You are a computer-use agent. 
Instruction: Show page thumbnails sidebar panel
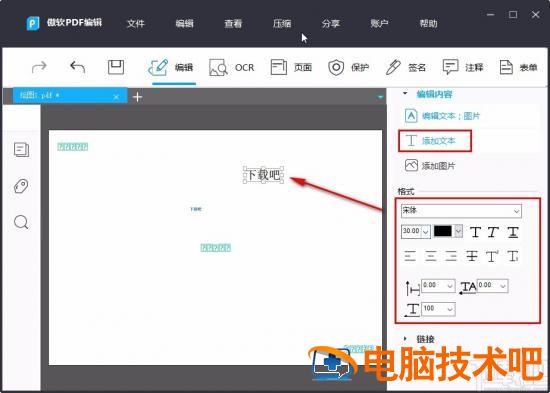(x=21, y=149)
